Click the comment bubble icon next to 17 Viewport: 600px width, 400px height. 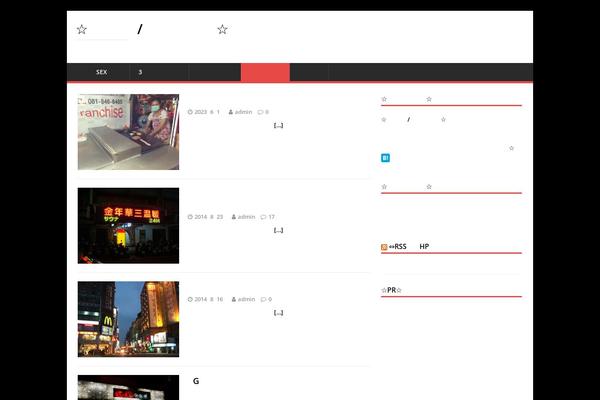click(263, 217)
